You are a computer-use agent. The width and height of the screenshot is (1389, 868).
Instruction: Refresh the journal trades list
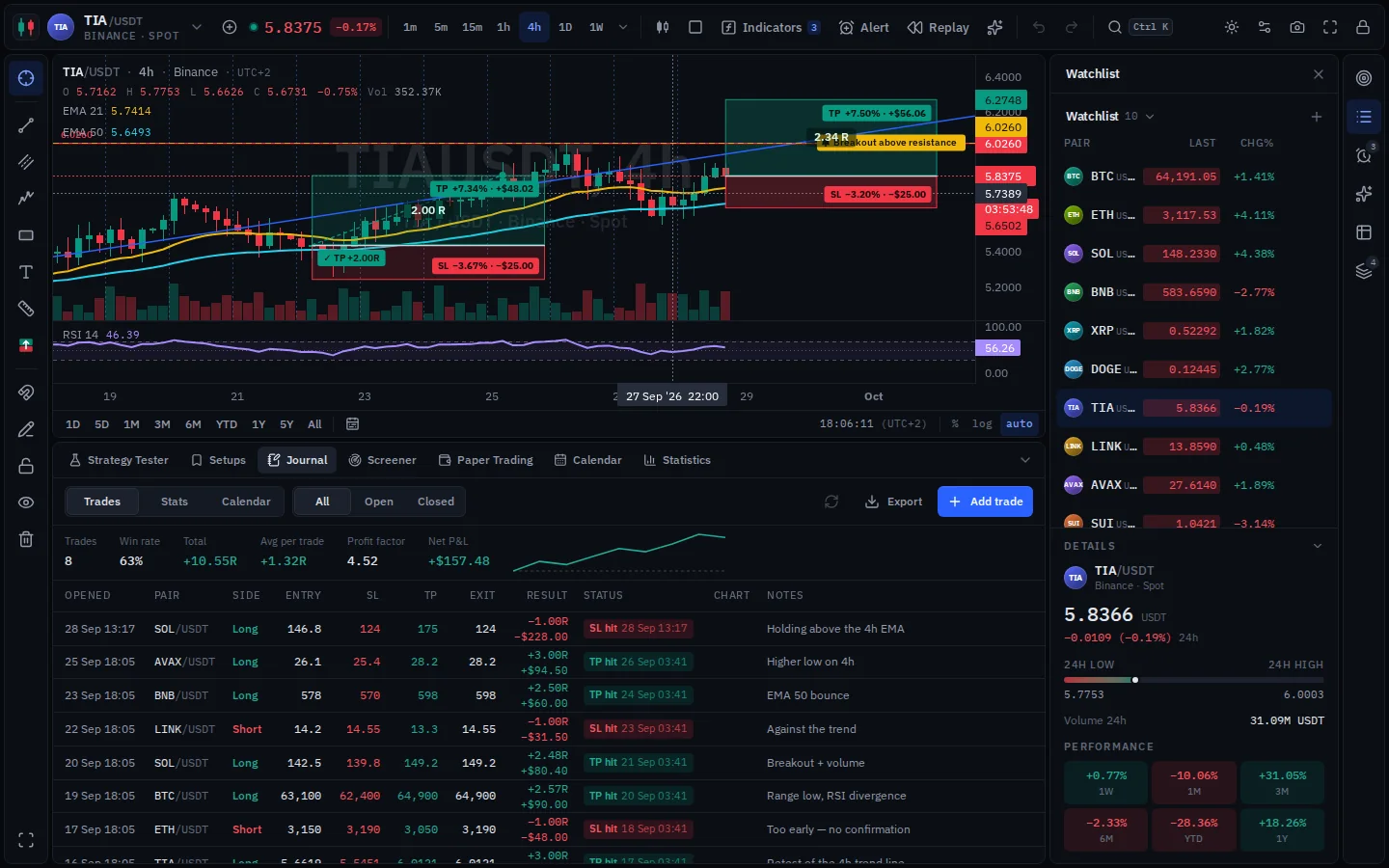[x=831, y=502]
